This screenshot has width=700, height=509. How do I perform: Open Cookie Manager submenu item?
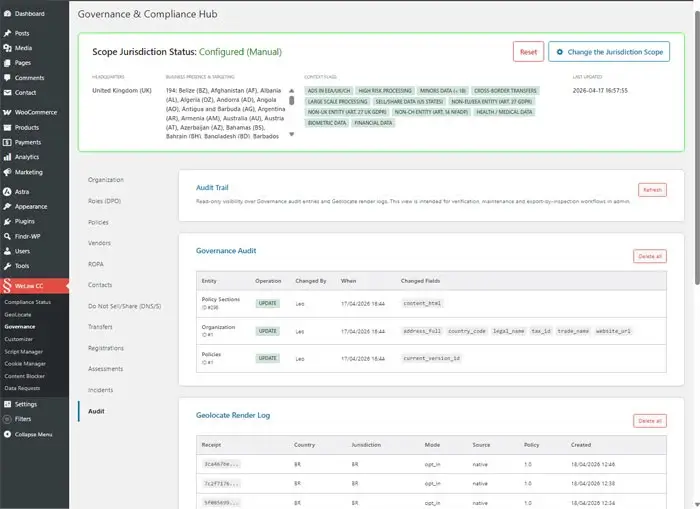[25, 364]
